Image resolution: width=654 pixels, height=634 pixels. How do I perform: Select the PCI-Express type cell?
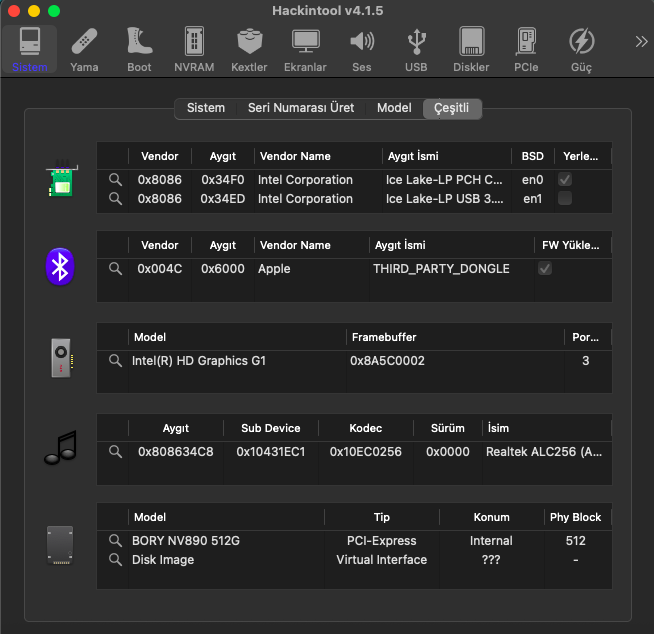tap(382, 541)
